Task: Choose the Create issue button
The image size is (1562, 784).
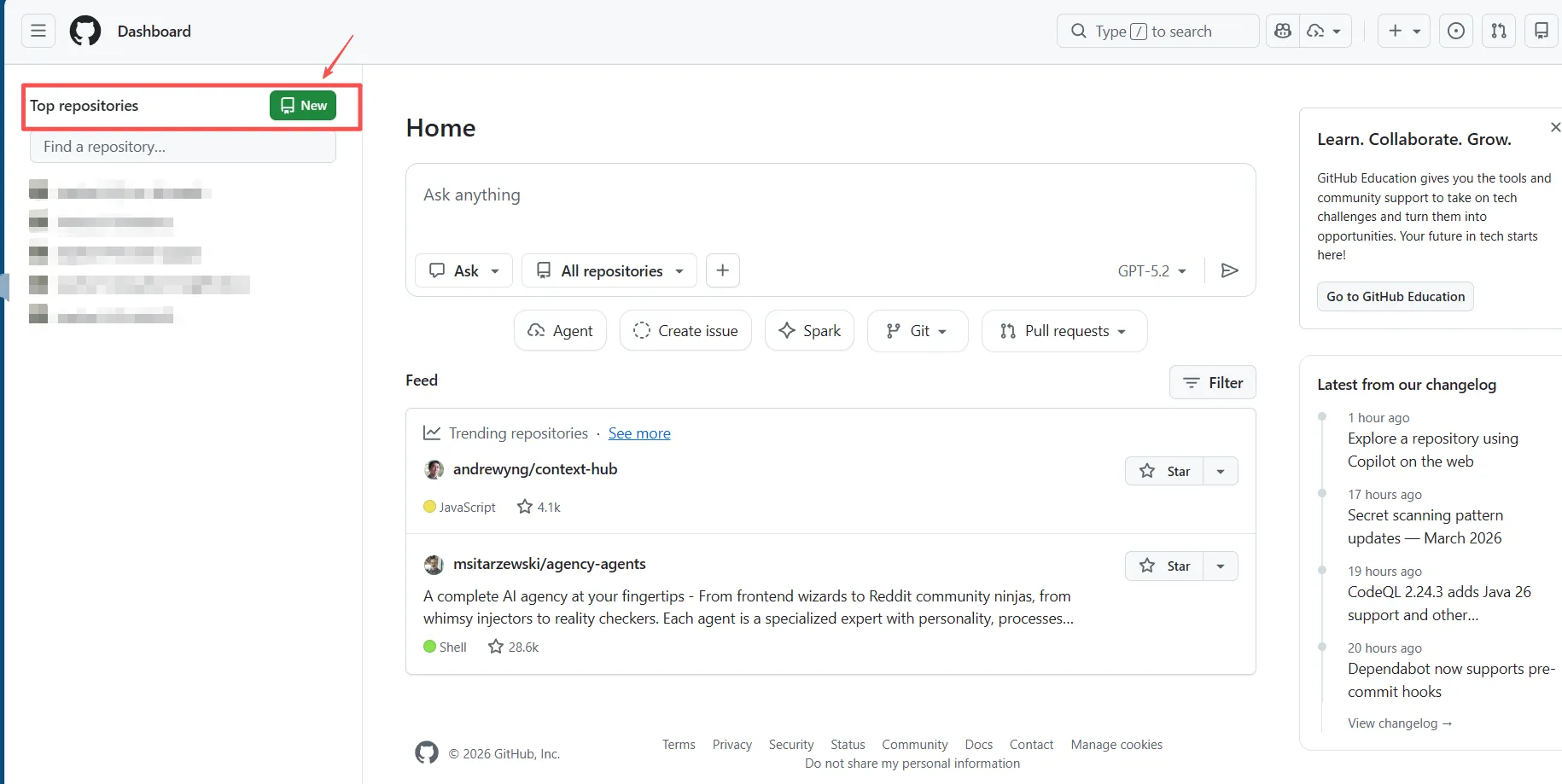Action: point(685,331)
